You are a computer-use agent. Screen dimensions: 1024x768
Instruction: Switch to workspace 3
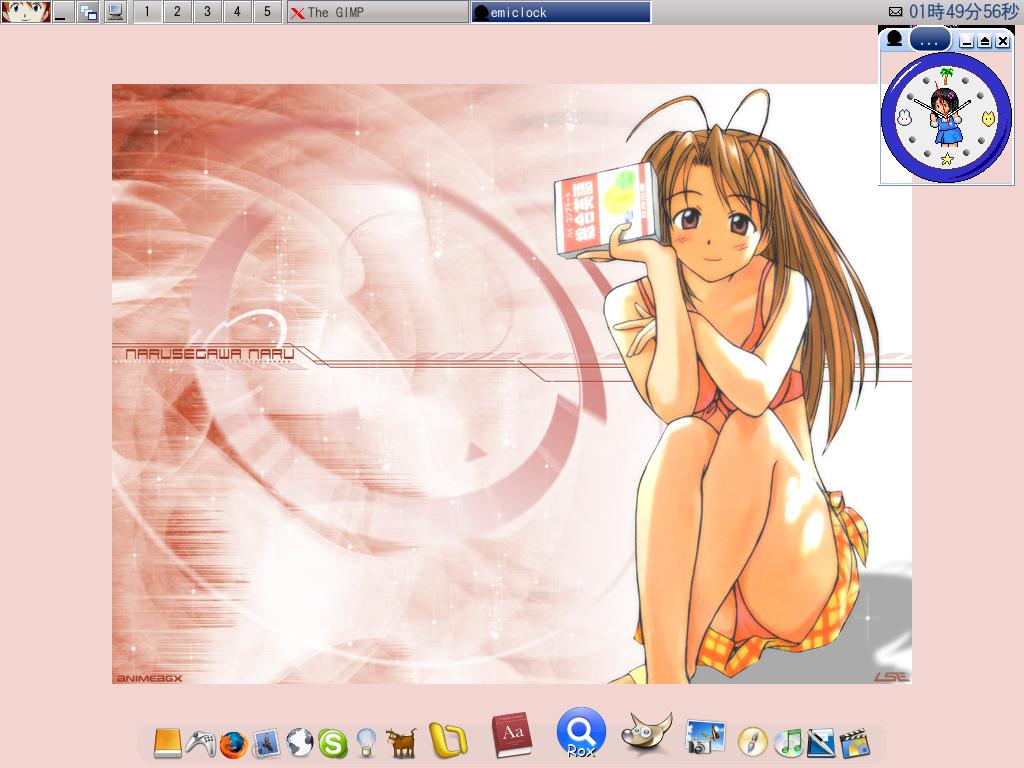tap(207, 12)
